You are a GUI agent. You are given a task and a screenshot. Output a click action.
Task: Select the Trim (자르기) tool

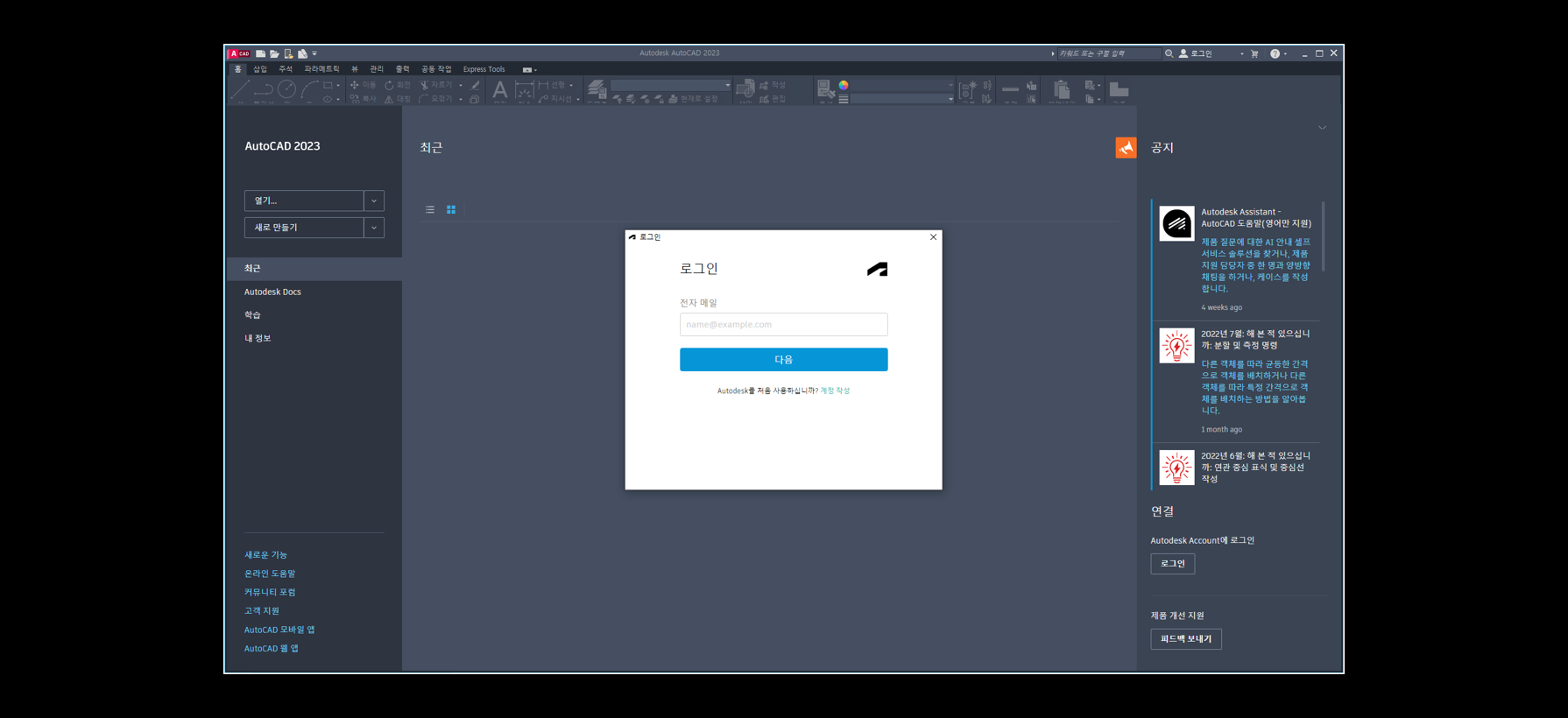point(435,85)
